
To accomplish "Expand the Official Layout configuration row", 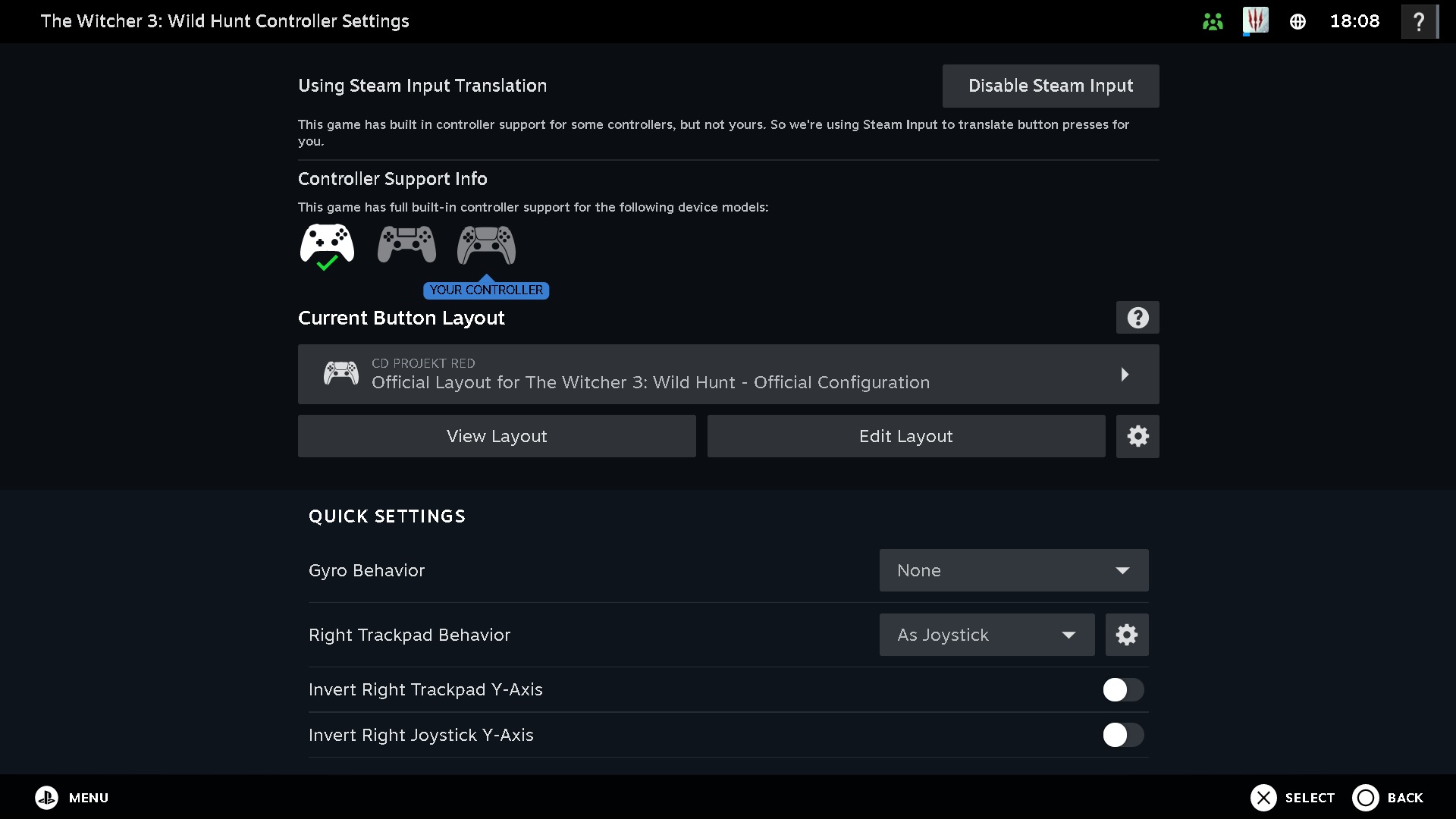I will 728,374.
